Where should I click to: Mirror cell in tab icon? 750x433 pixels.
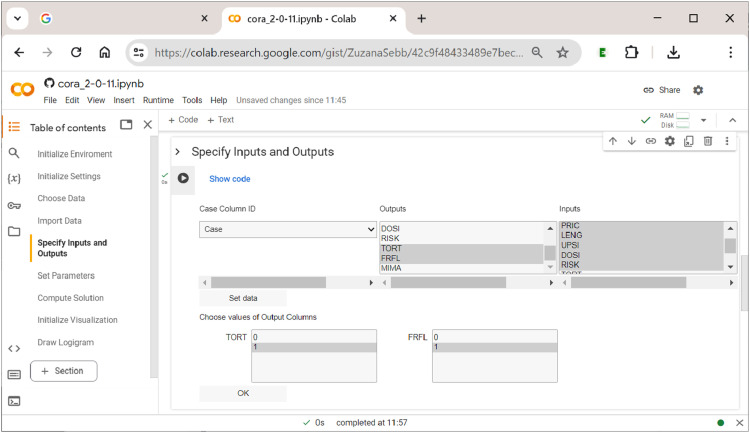point(689,141)
